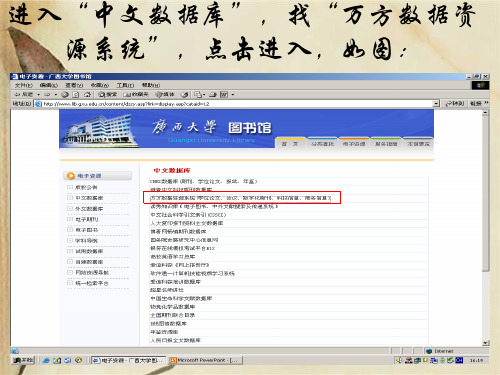500x375 pixels.
Task: Expand the Mail button dropdown arrow
Action: [x=204, y=95]
